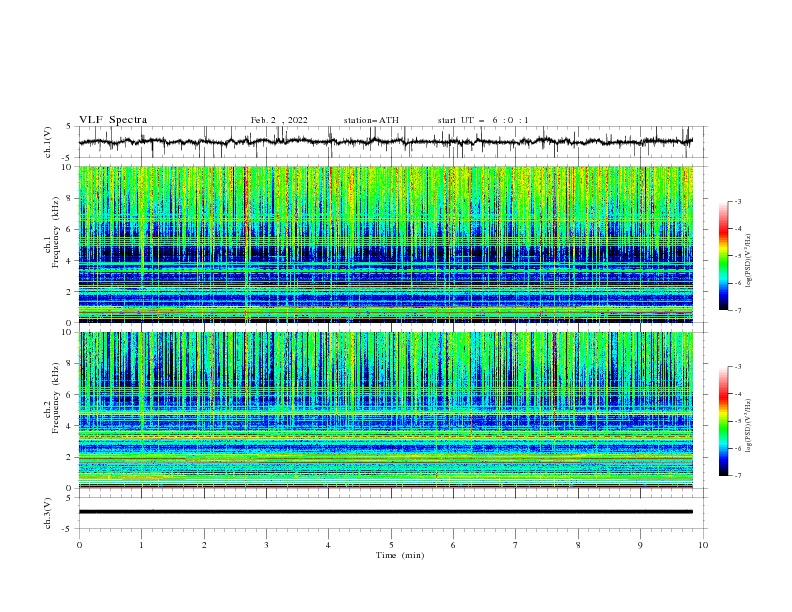The width and height of the screenshot is (792, 612).
Task: Click the "5" tick on ch.1(V) axis
Action: tap(70, 127)
